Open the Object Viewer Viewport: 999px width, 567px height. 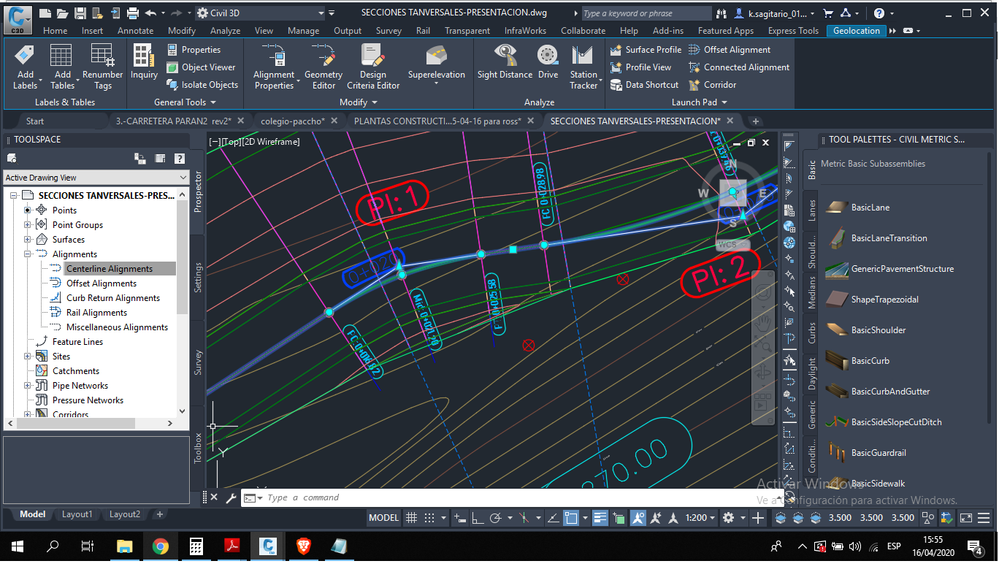tap(201, 67)
